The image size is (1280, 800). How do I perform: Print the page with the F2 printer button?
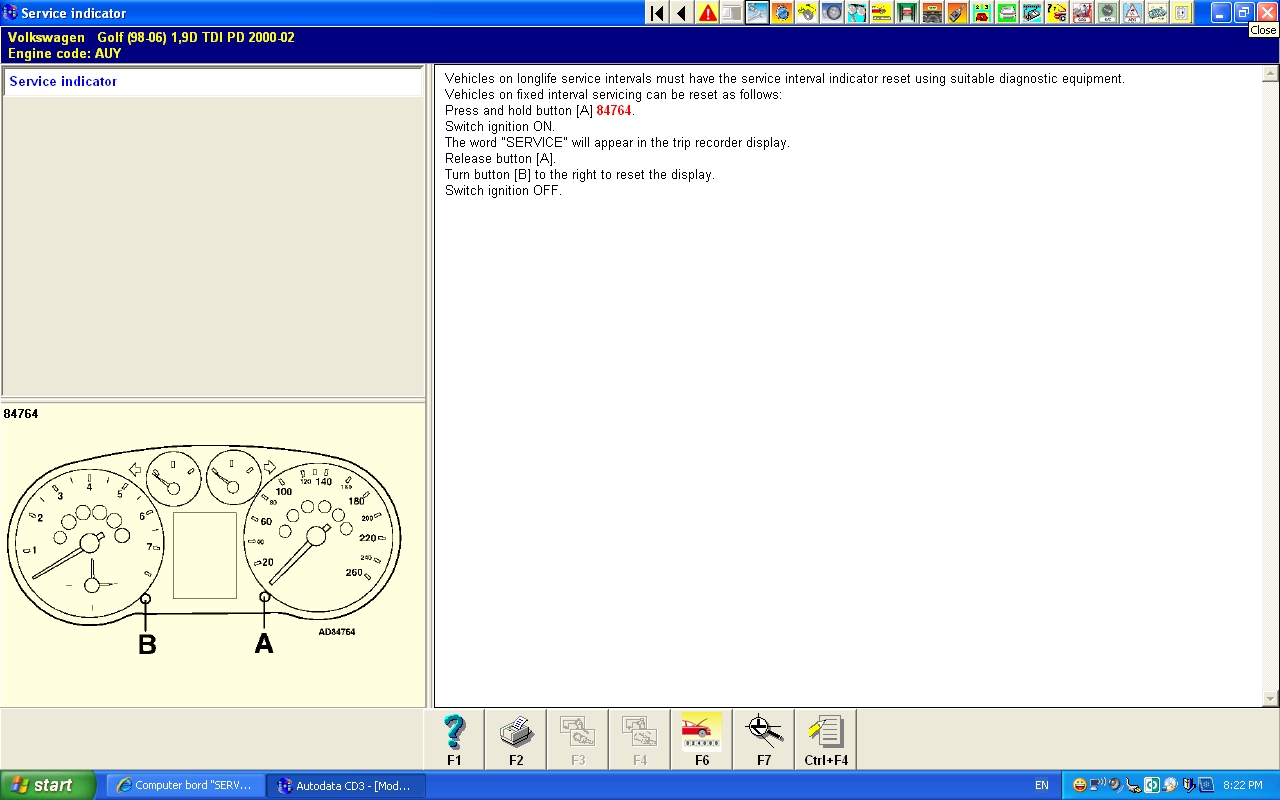(516, 739)
